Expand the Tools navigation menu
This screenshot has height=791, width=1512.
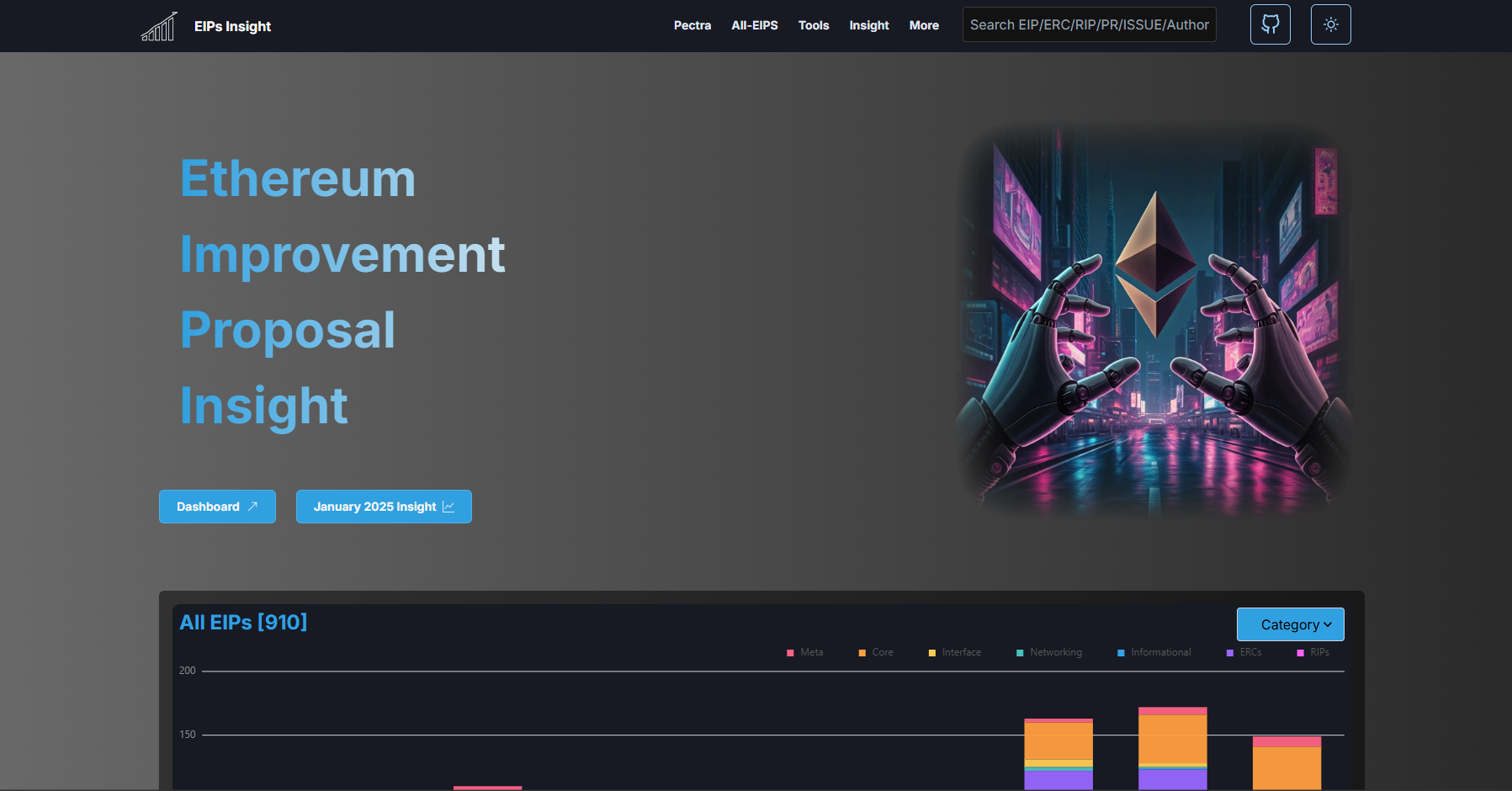pos(813,25)
